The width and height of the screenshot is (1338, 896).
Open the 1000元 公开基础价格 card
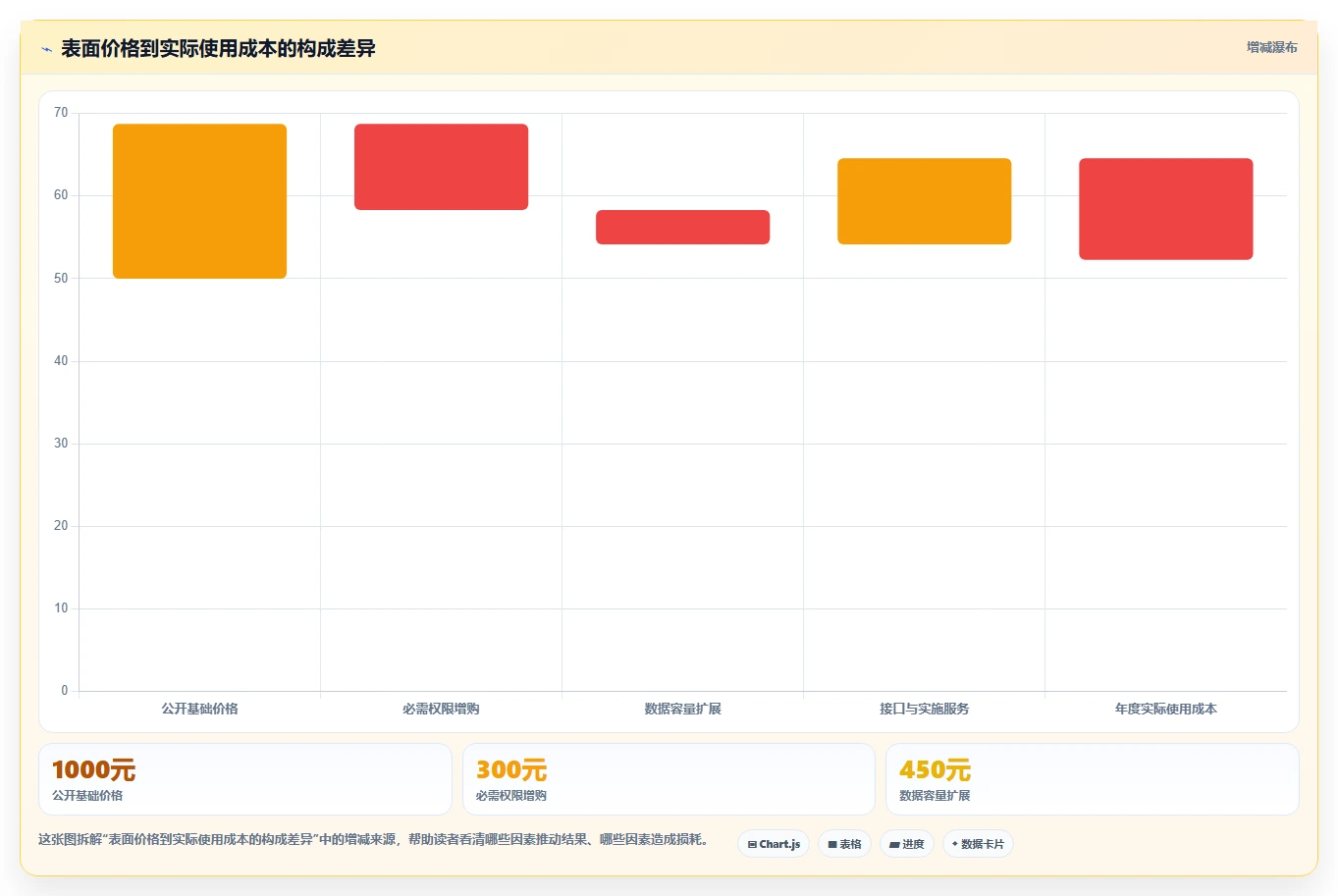coord(245,779)
